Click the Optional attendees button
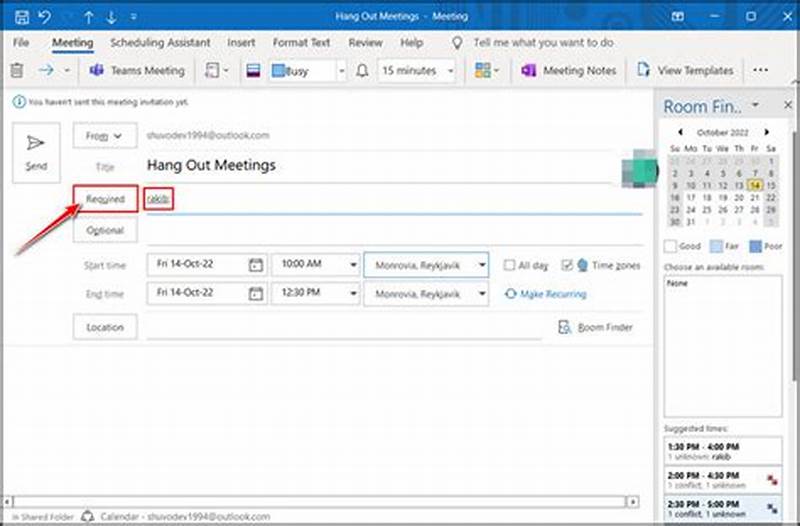The height and width of the screenshot is (526, 800). (105, 230)
